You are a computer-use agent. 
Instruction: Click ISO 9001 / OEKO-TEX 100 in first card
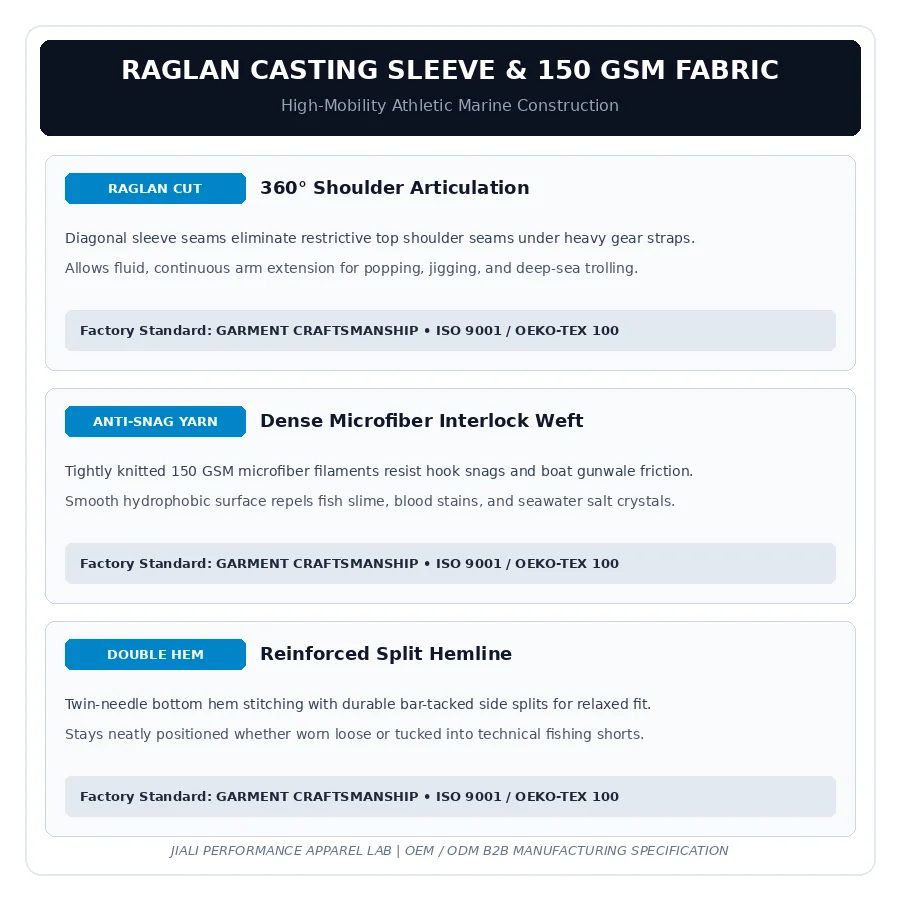coord(527,331)
